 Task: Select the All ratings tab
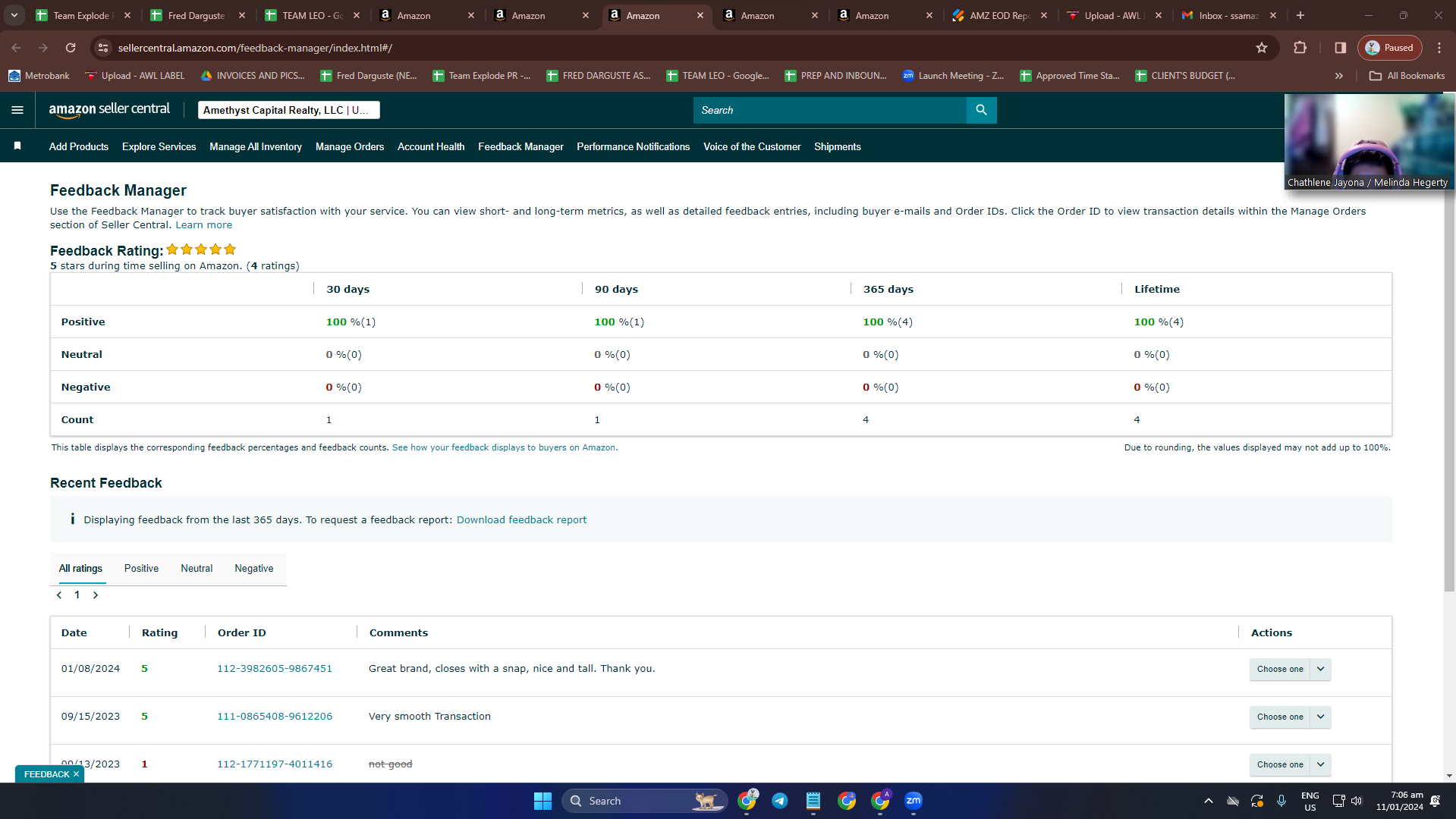point(80,569)
